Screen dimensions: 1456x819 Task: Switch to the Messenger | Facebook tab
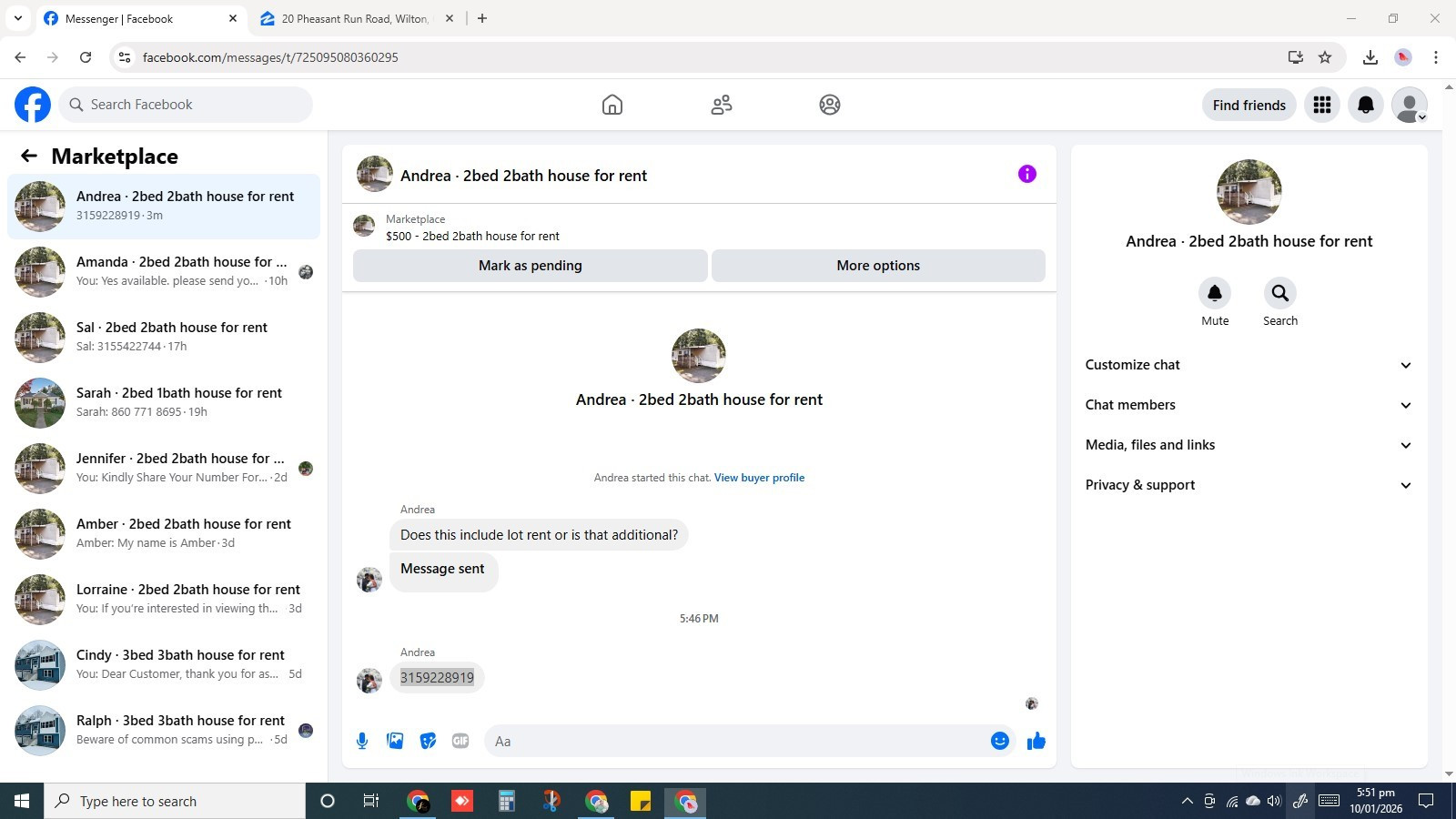click(x=141, y=18)
